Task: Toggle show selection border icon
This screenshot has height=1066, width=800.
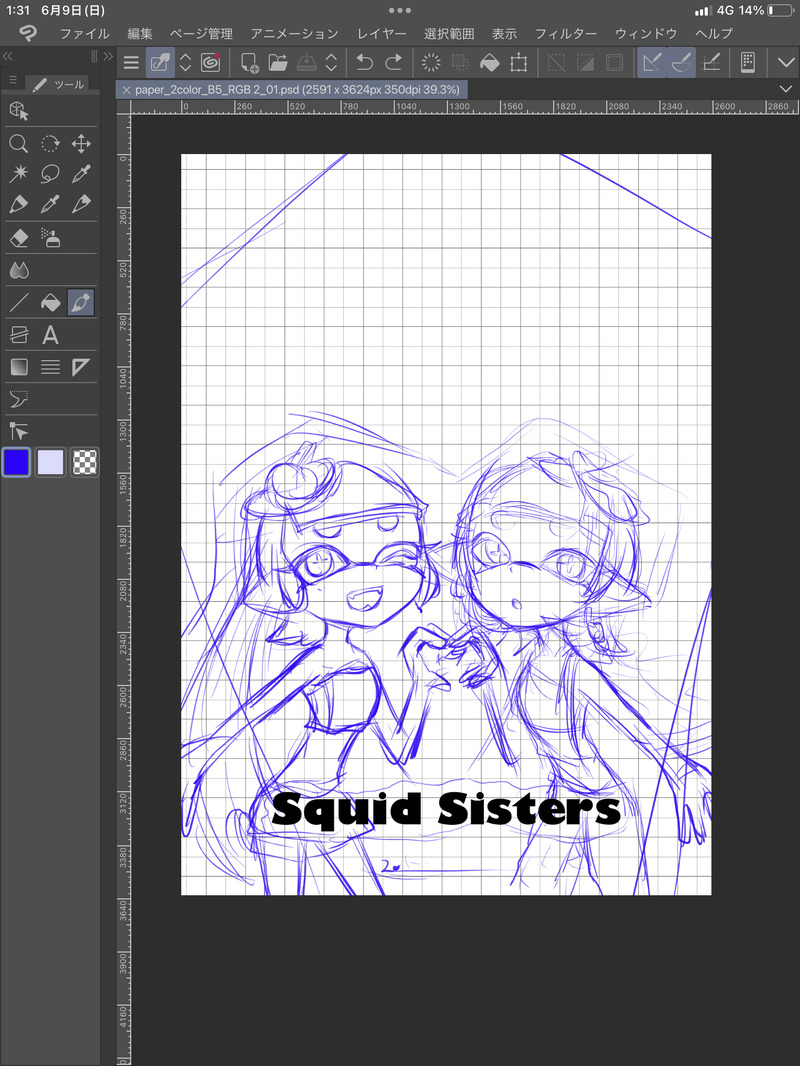Action: [x=614, y=63]
